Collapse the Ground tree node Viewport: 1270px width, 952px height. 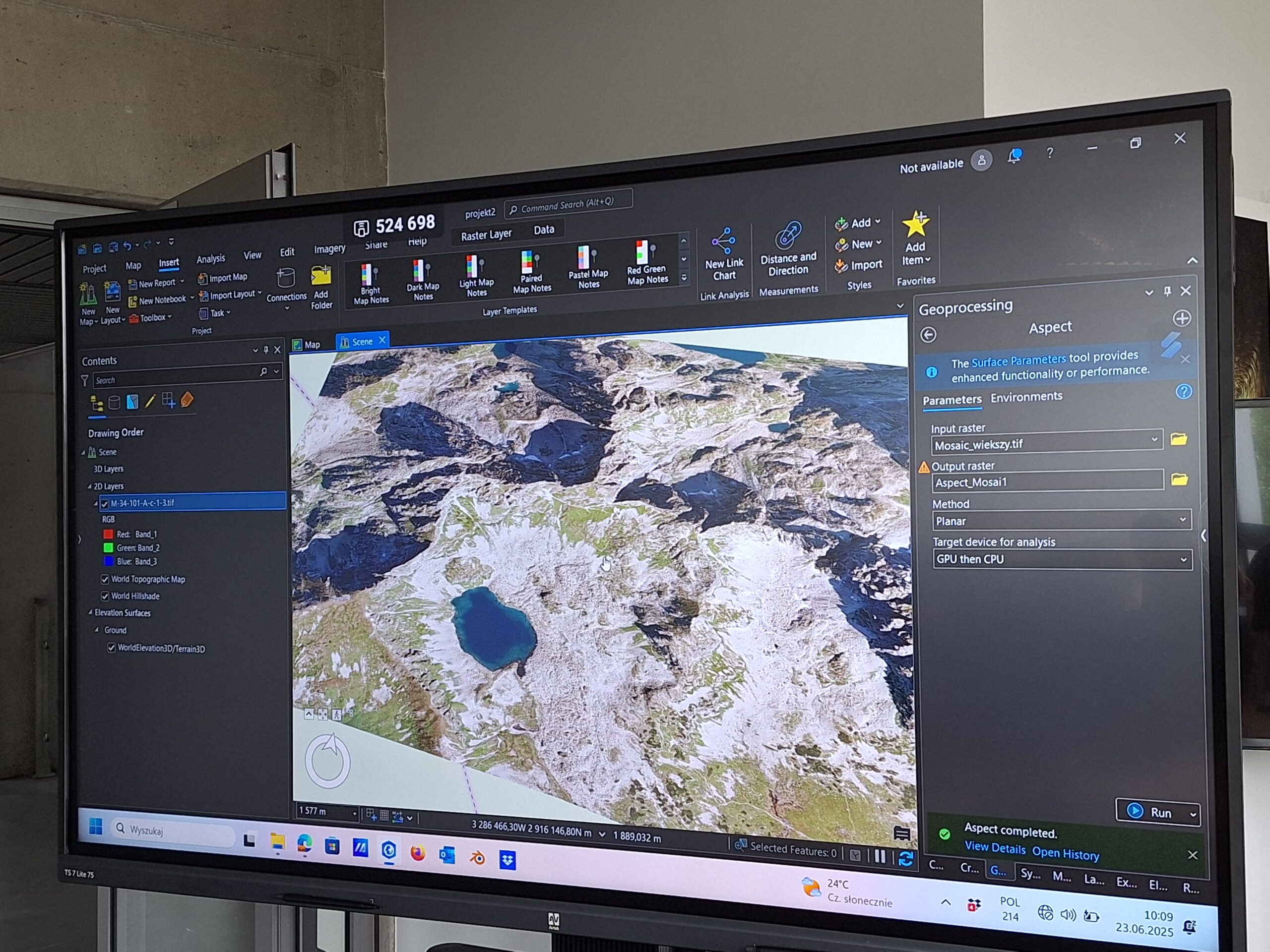point(96,630)
